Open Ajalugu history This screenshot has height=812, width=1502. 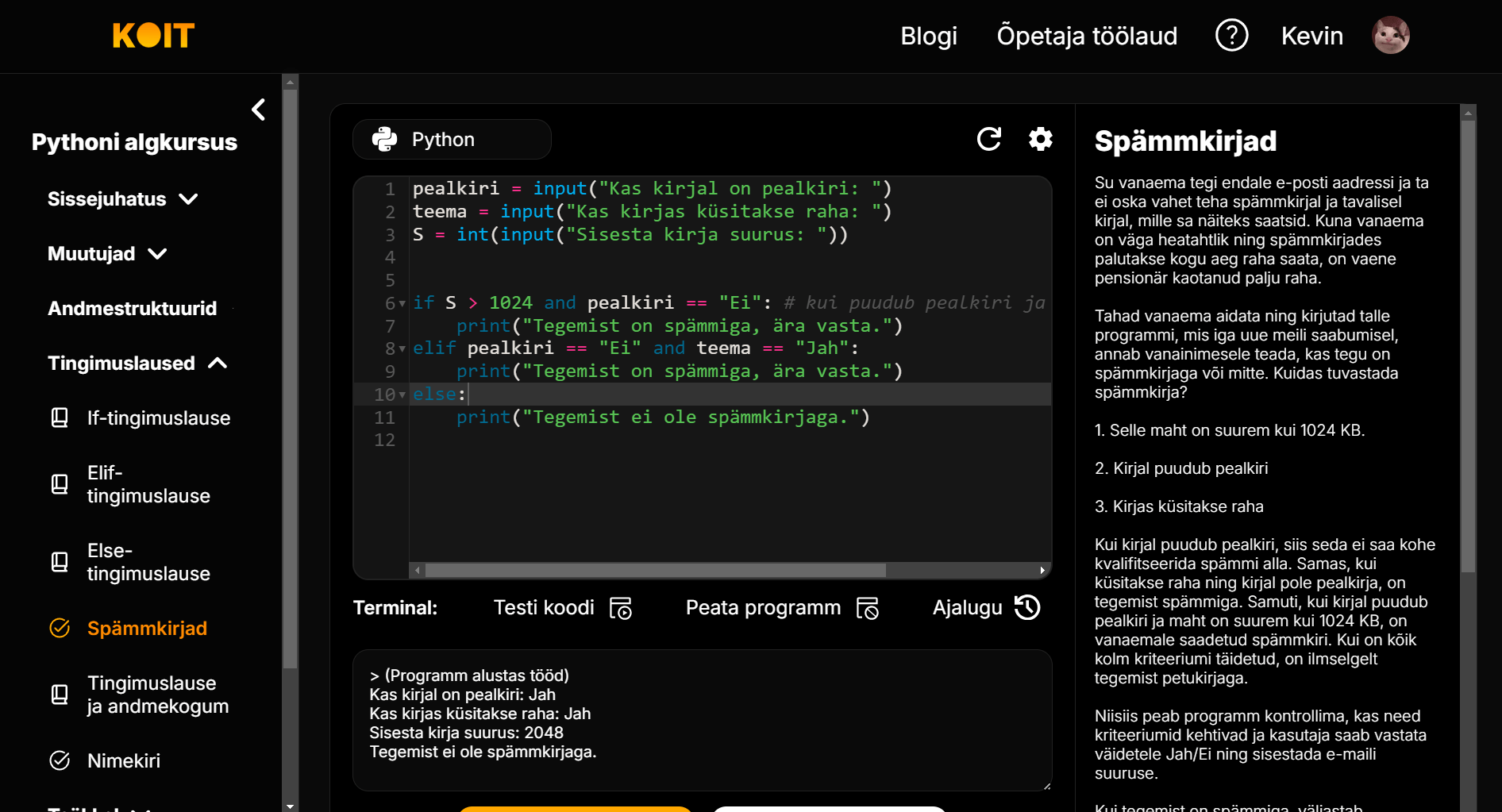coord(986,608)
